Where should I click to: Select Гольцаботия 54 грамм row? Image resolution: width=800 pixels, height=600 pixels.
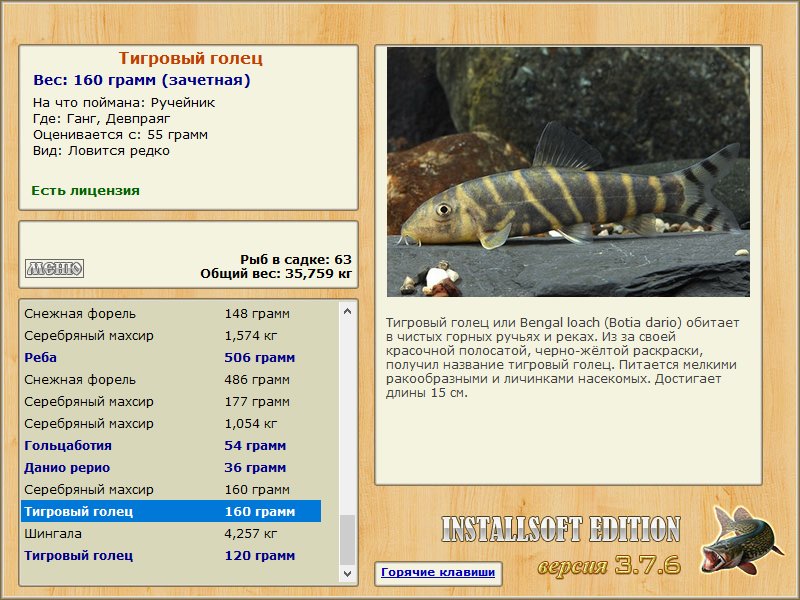pos(171,445)
